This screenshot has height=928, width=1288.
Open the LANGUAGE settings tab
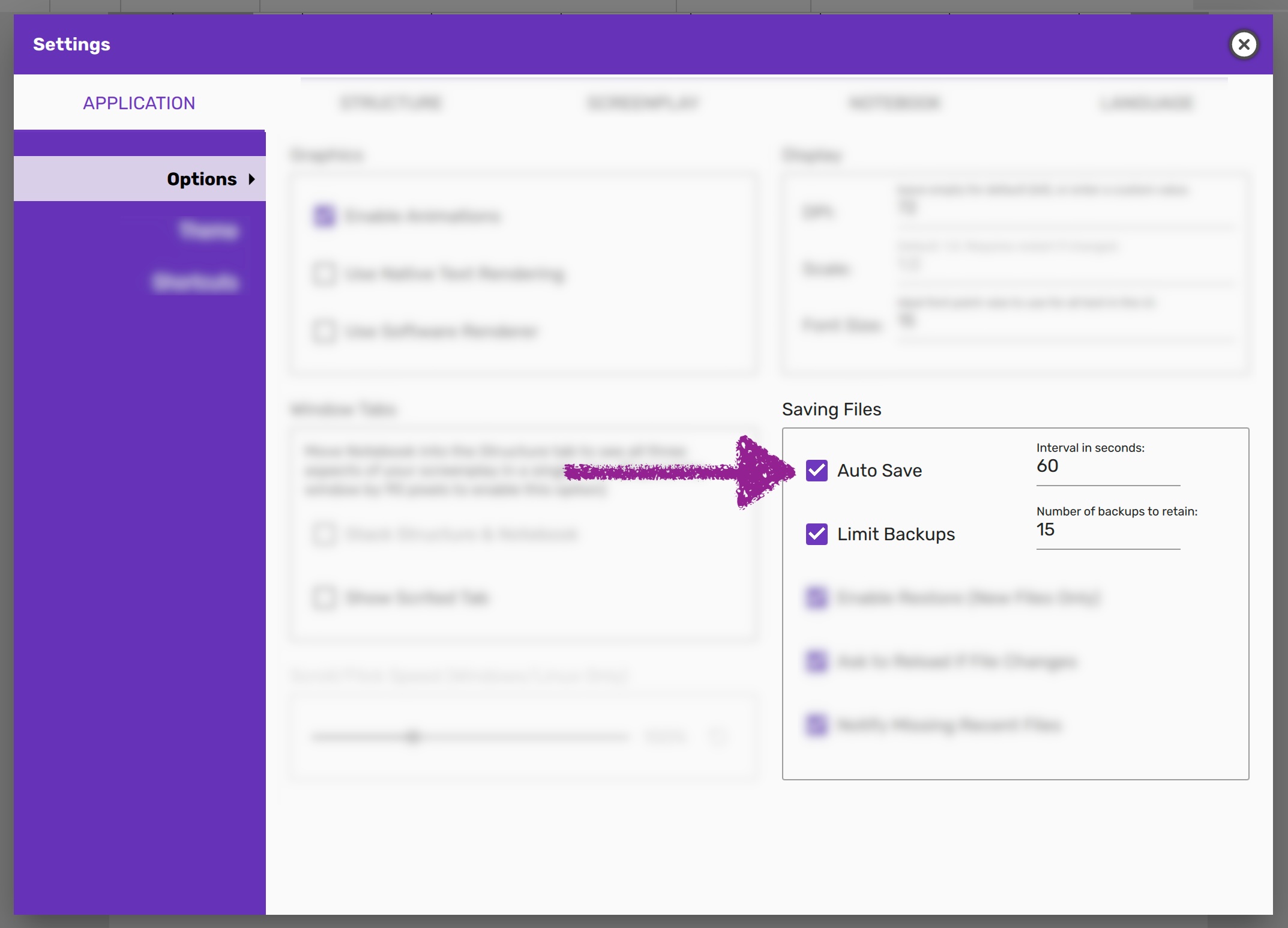(x=1146, y=103)
